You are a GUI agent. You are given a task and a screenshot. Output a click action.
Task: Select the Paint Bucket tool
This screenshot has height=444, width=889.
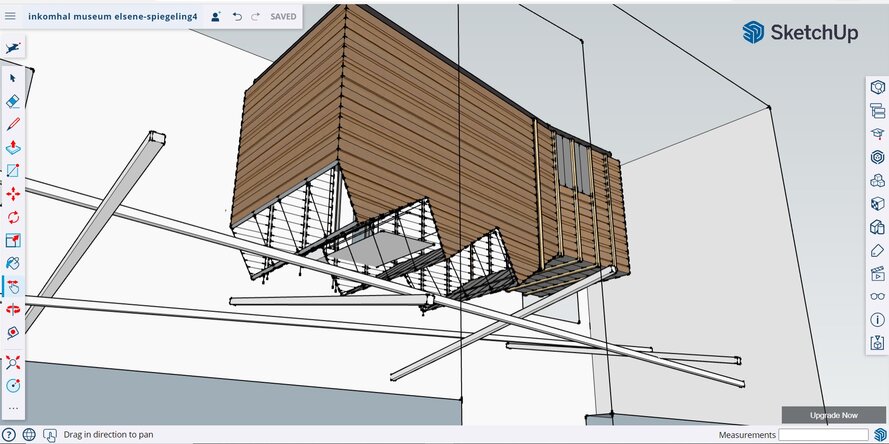coord(13,263)
